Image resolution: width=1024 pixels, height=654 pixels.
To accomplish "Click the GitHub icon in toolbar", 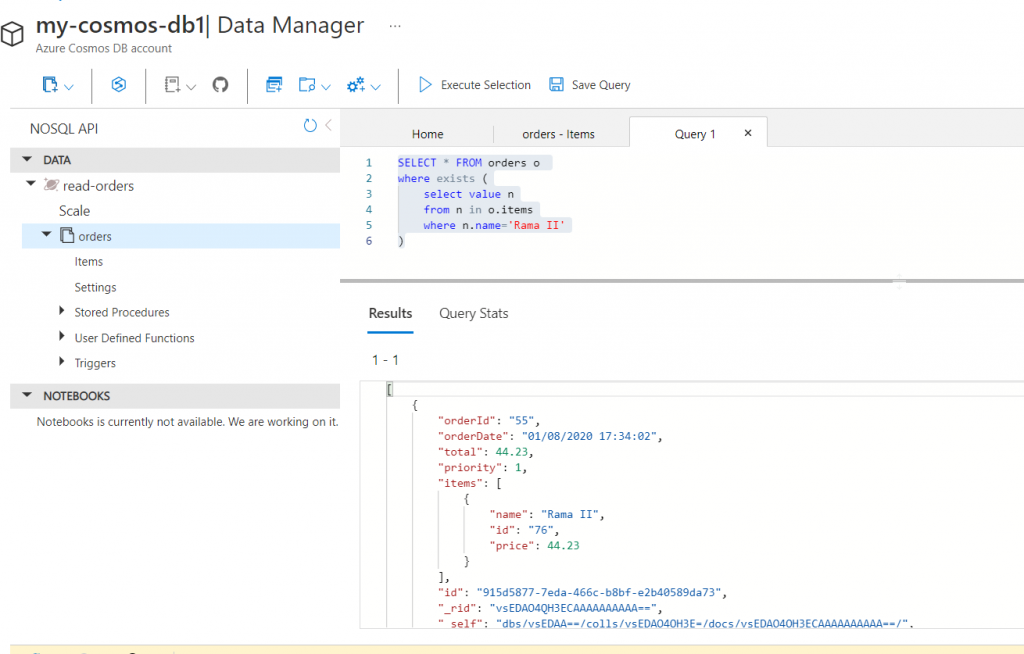I will click(220, 86).
